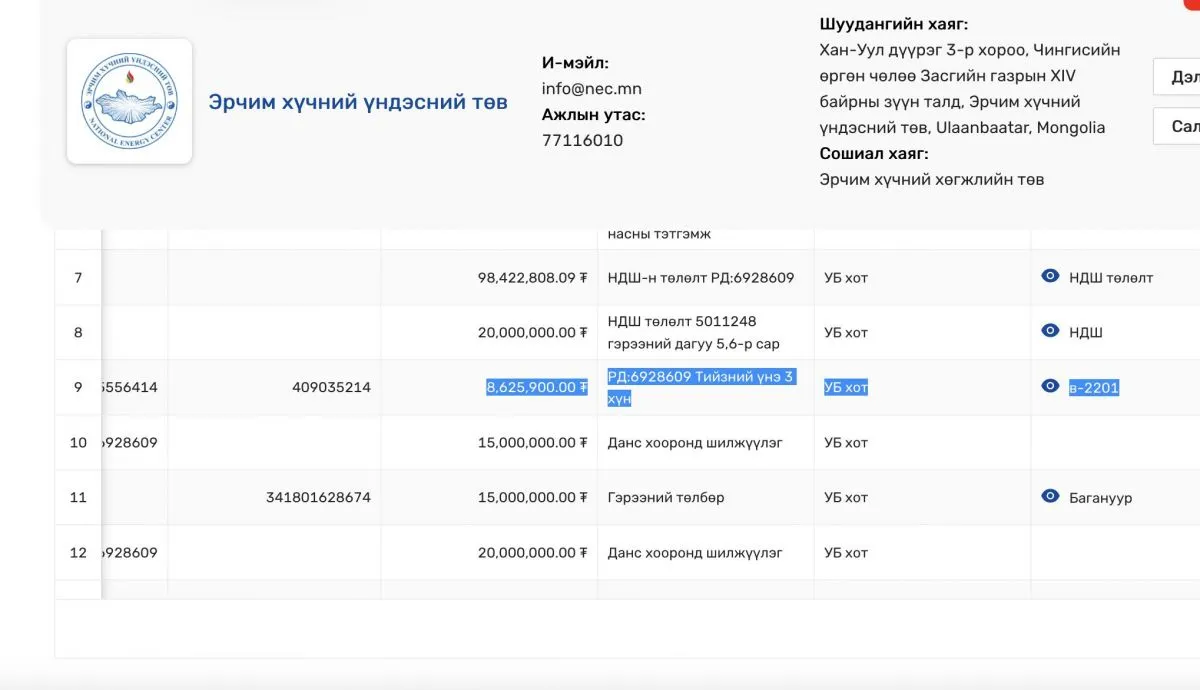The height and width of the screenshot is (690, 1200).
Task: Click the eye icon beside НДШ төлөлт
Action: [x=1050, y=276]
